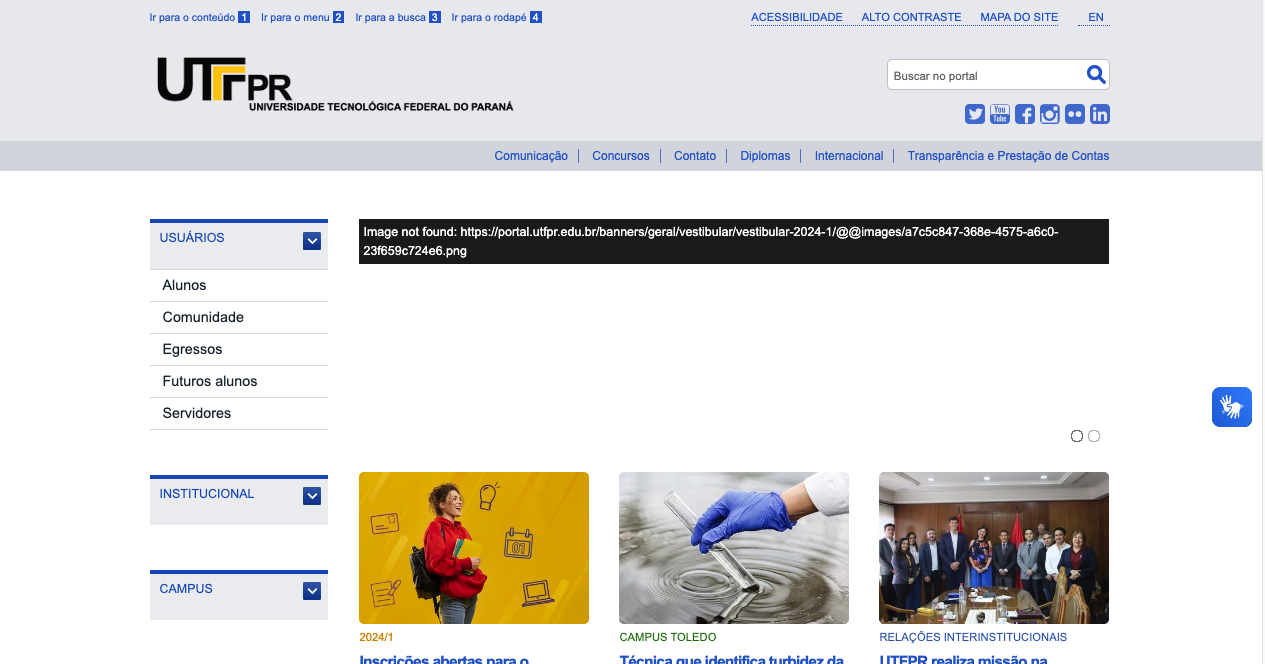Open the UTFPR Facebook page icon
The image size is (1265, 664).
point(1025,114)
